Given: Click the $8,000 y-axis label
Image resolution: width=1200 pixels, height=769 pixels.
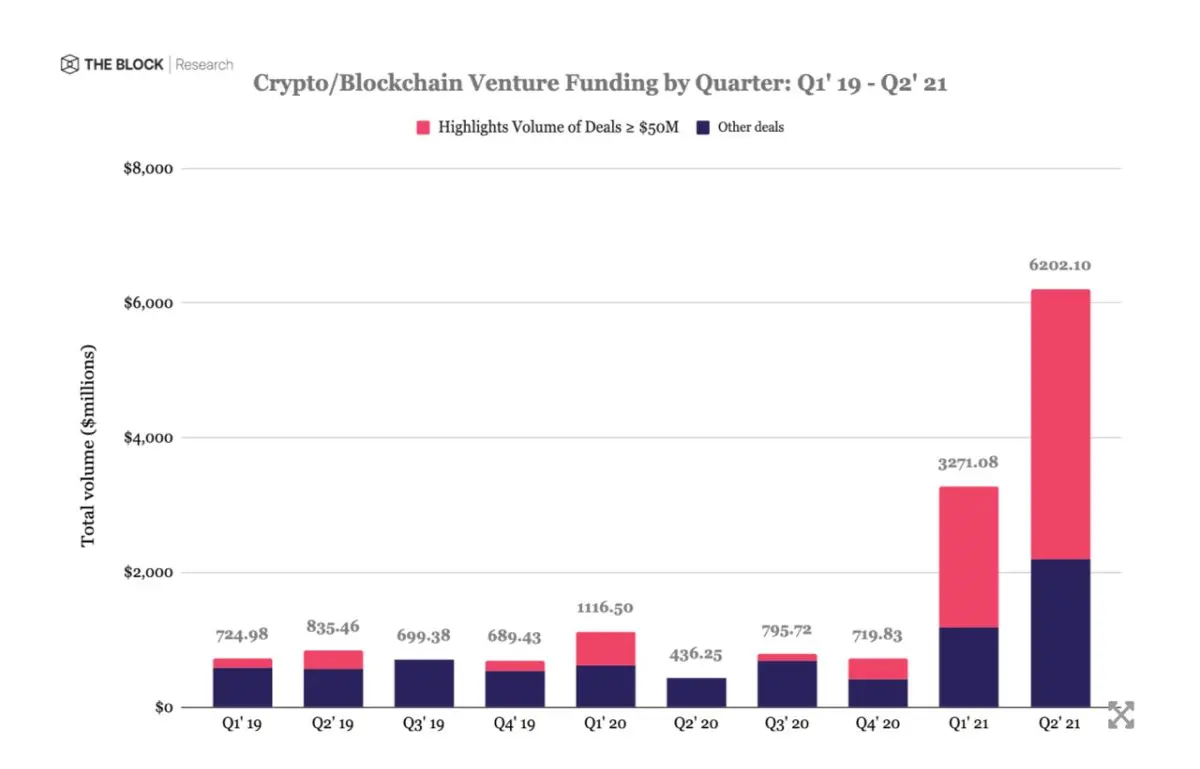Looking at the screenshot, I should [147, 168].
